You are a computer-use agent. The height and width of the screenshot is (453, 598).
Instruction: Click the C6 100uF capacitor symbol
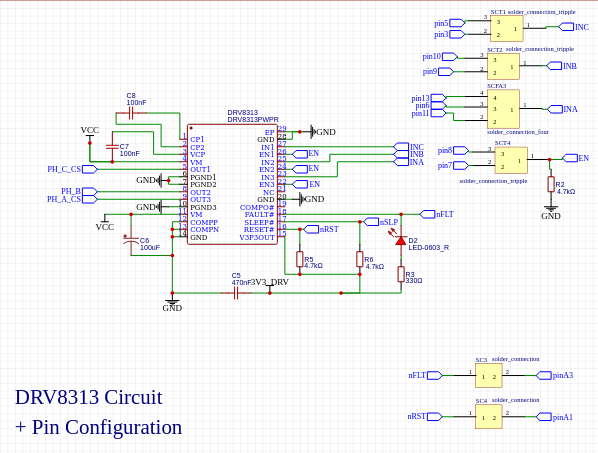131,241
